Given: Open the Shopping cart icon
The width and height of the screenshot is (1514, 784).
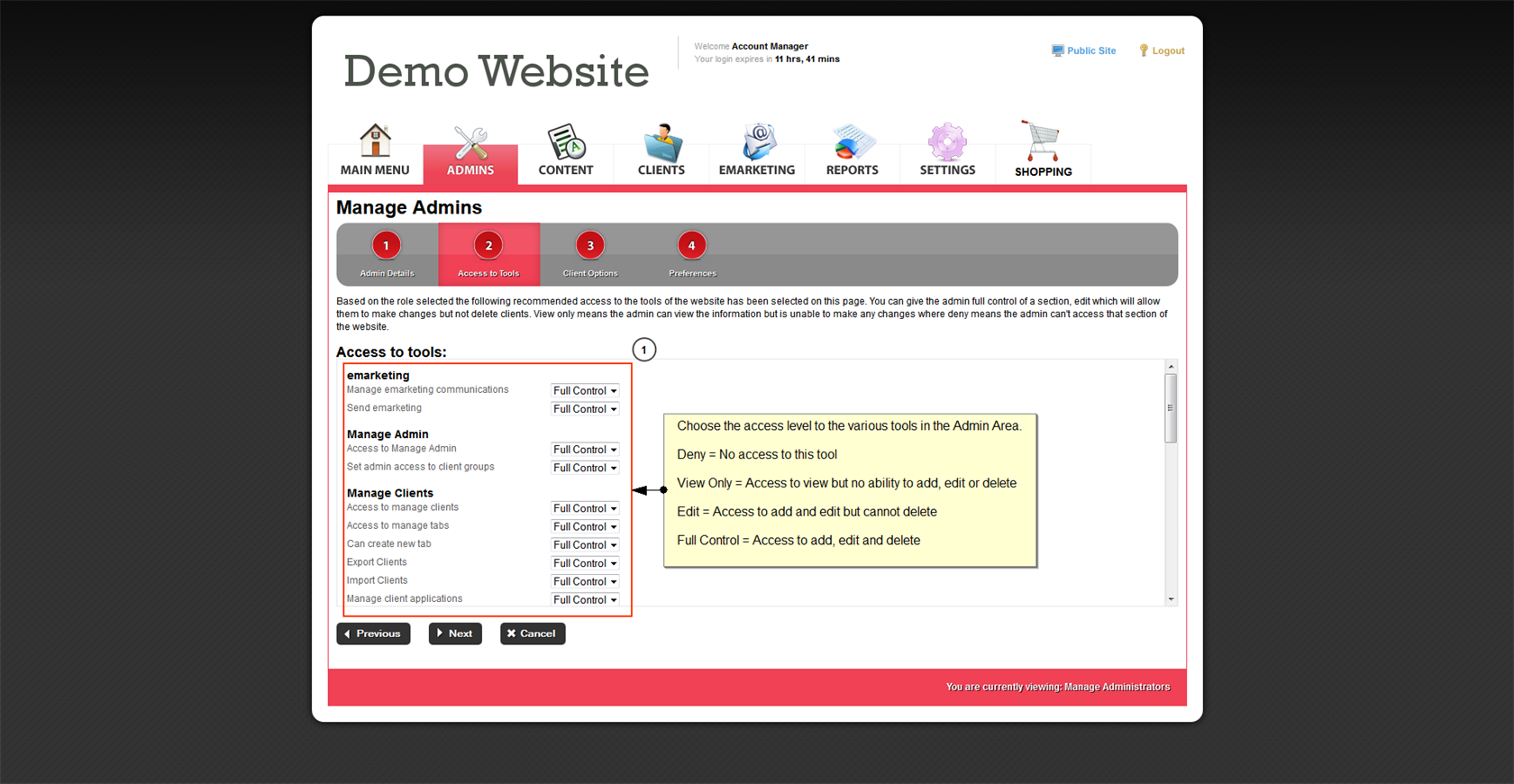Looking at the screenshot, I should 1042,142.
